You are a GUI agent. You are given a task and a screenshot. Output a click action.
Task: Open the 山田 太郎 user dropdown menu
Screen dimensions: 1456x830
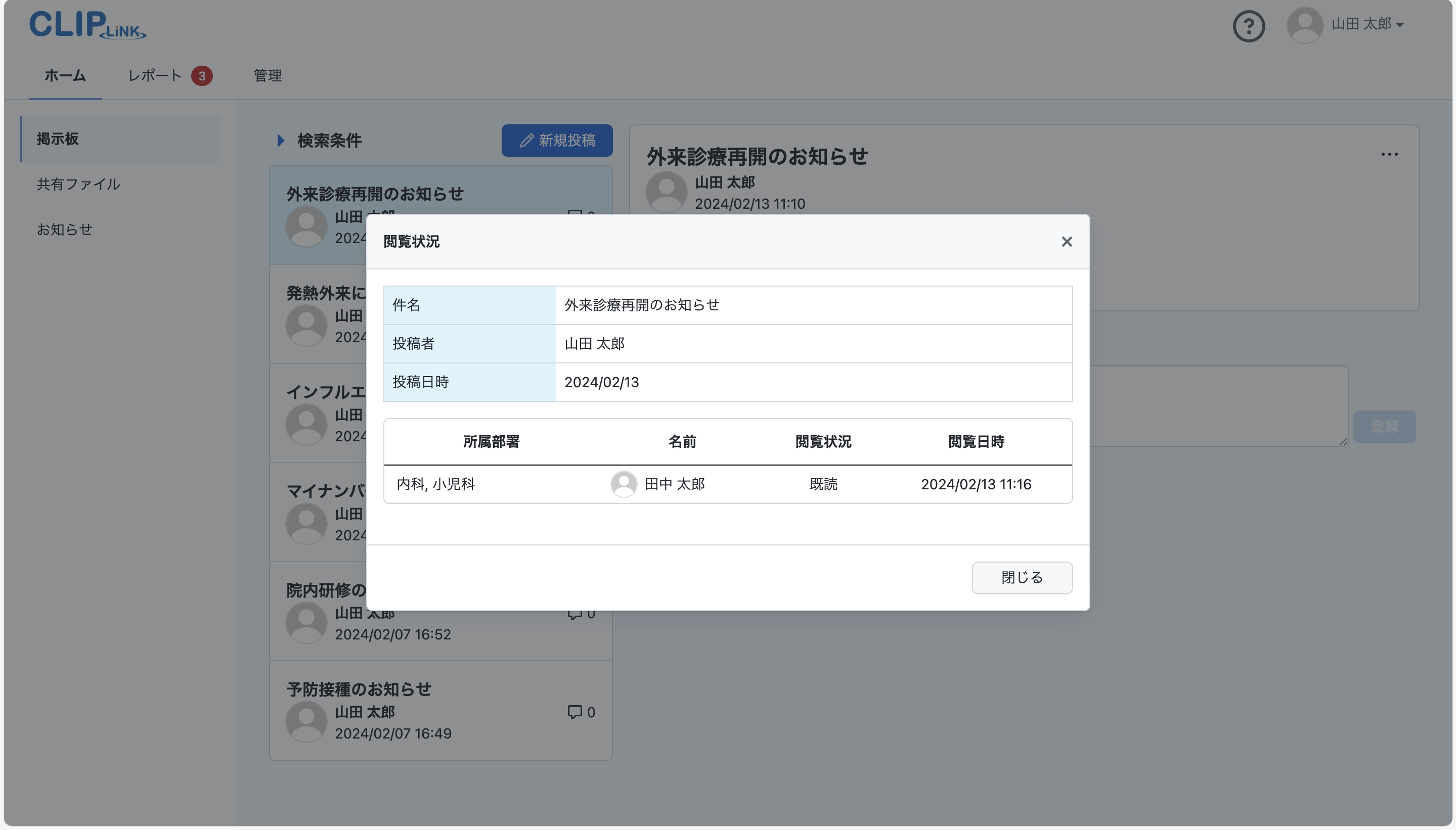[x=1367, y=24]
